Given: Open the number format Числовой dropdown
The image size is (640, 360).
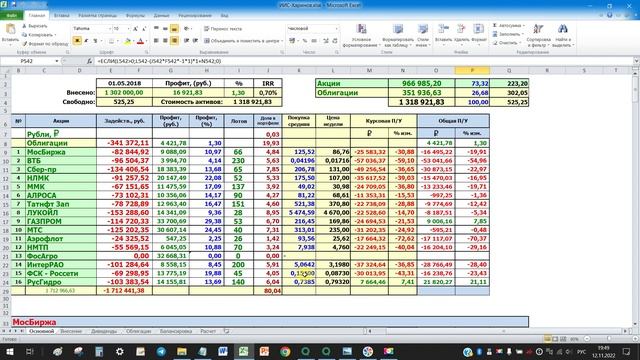Looking at the screenshot, I should point(336,29).
